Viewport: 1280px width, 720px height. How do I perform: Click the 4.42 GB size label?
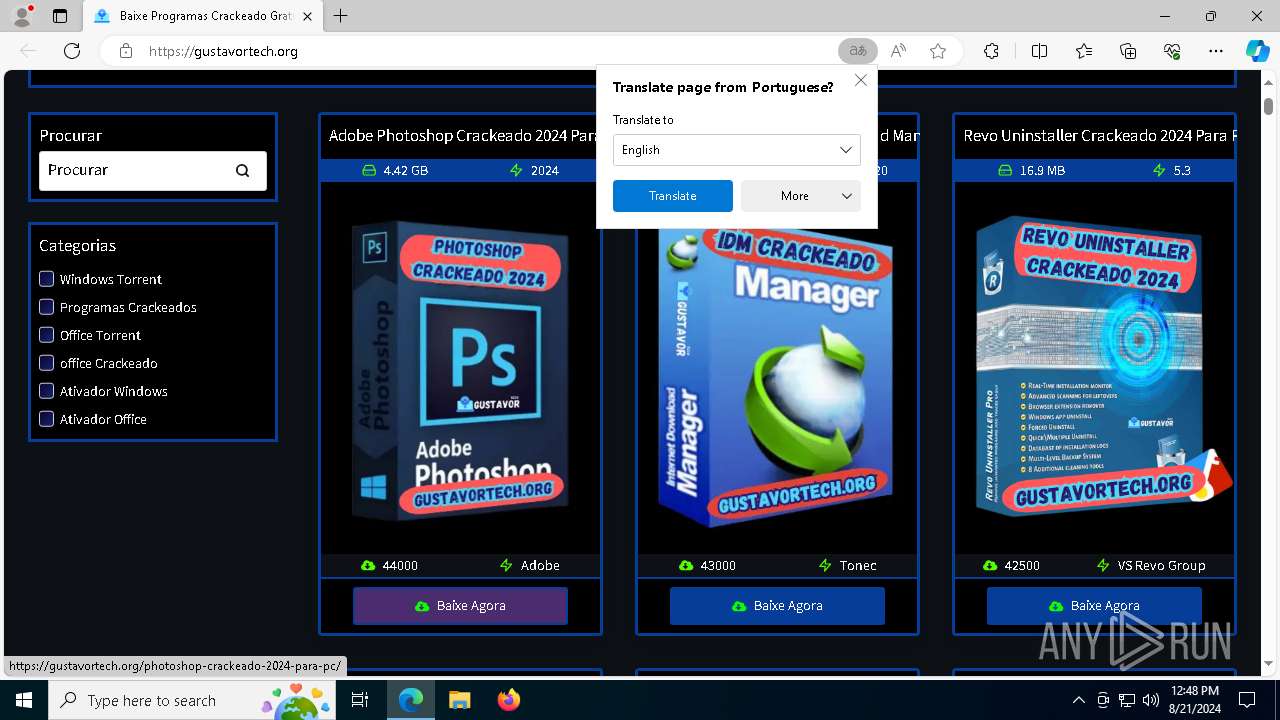[x=405, y=171]
